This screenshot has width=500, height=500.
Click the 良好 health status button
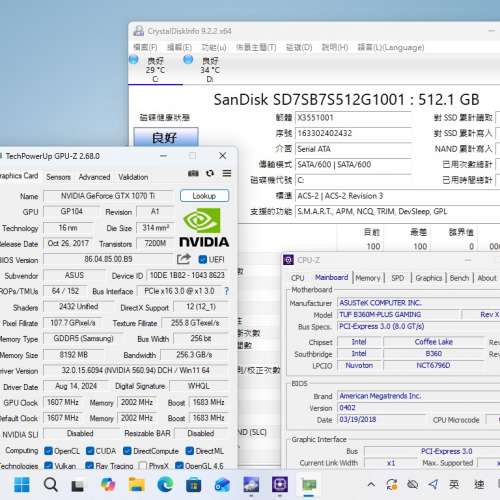[x=166, y=137]
